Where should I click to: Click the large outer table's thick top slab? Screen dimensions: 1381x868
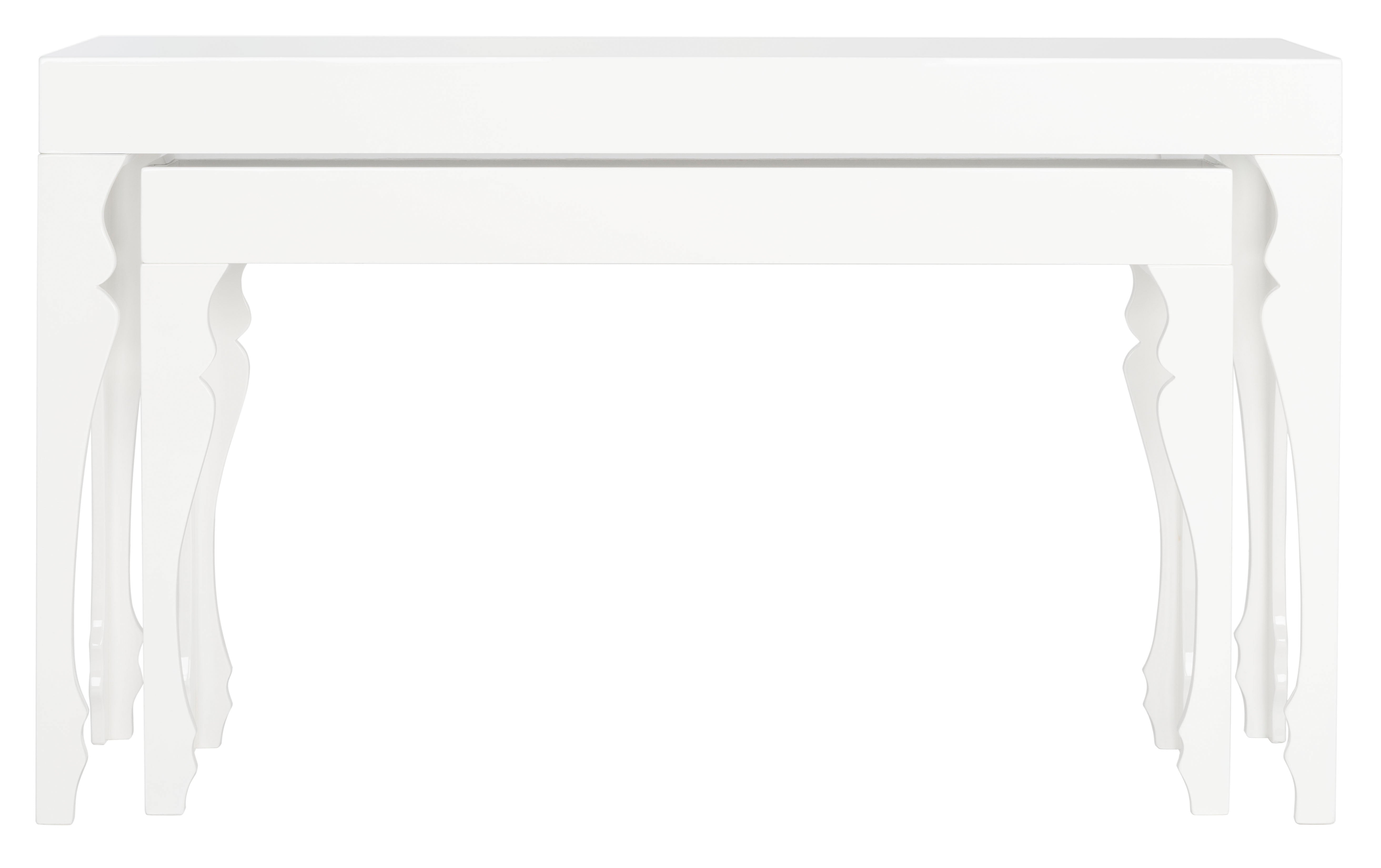[690, 95]
